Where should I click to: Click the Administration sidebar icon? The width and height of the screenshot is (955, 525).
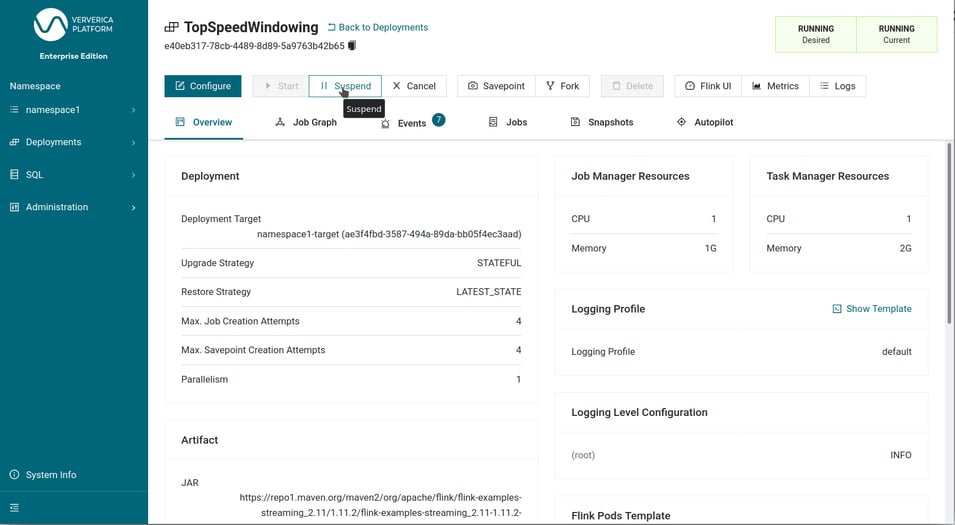[x=14, y=207]
